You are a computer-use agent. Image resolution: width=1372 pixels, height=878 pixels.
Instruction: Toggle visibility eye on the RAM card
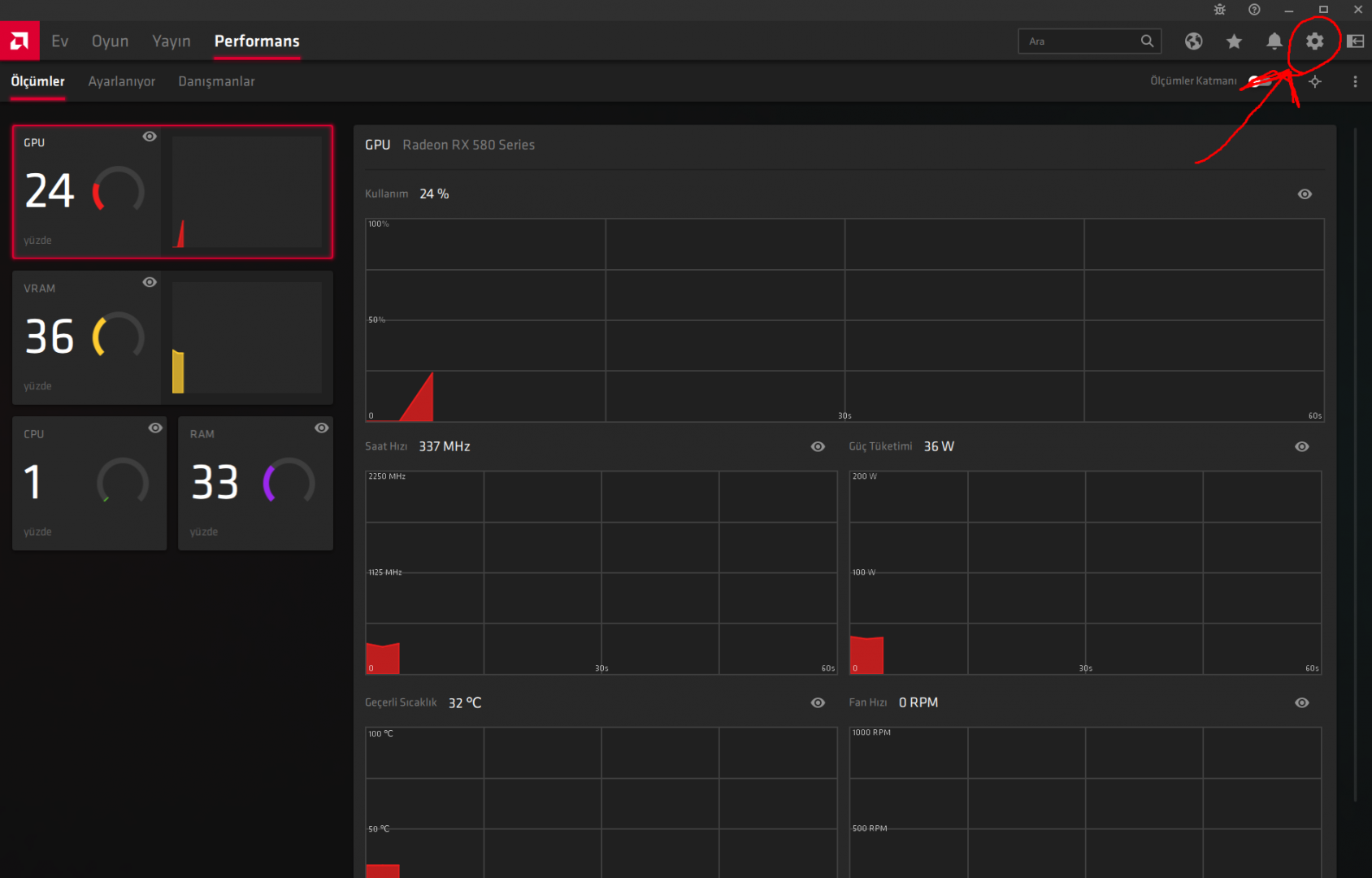322,428
